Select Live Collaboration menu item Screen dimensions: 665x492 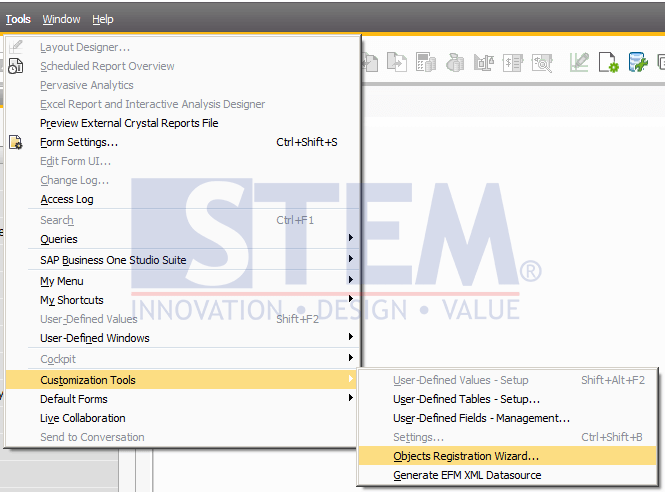[182, 418]
